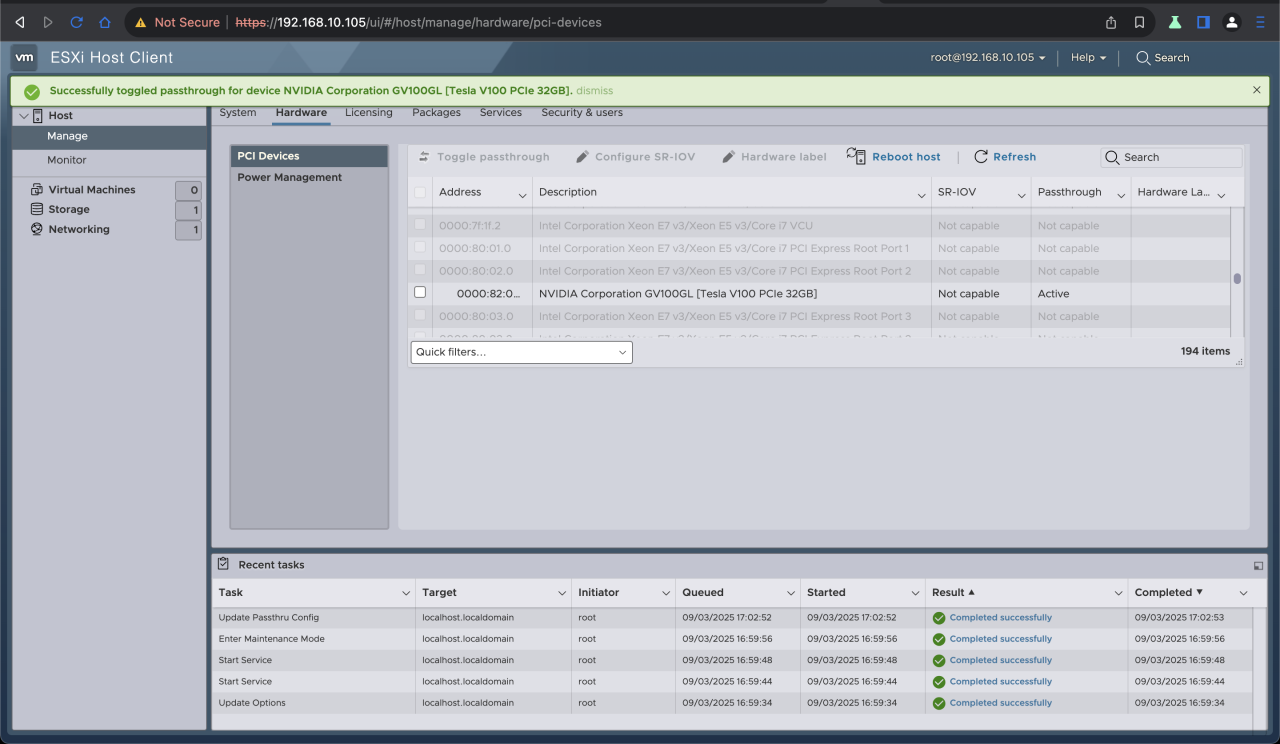Click the browser forward arrow
1280x744 pixels.
pos(47,22)
